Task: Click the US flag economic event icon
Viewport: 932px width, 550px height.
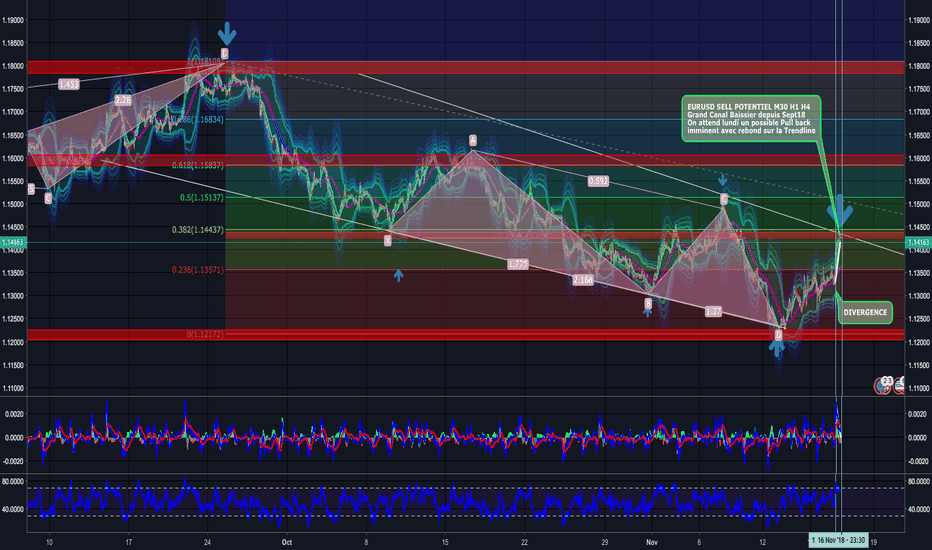Action: coord(899,385)
